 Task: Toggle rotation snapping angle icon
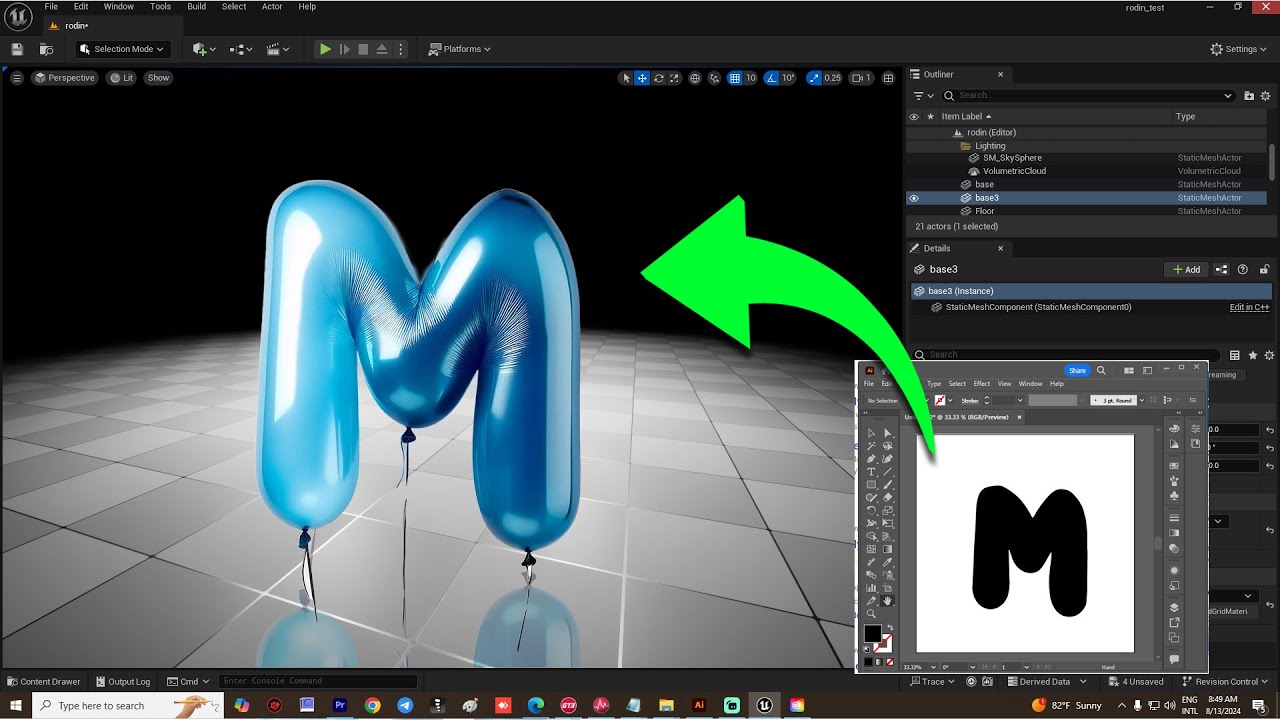[x=773, y=78]
